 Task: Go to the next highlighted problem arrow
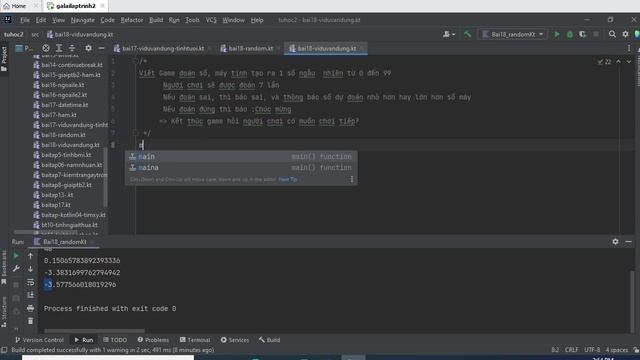tap(629, 62)
